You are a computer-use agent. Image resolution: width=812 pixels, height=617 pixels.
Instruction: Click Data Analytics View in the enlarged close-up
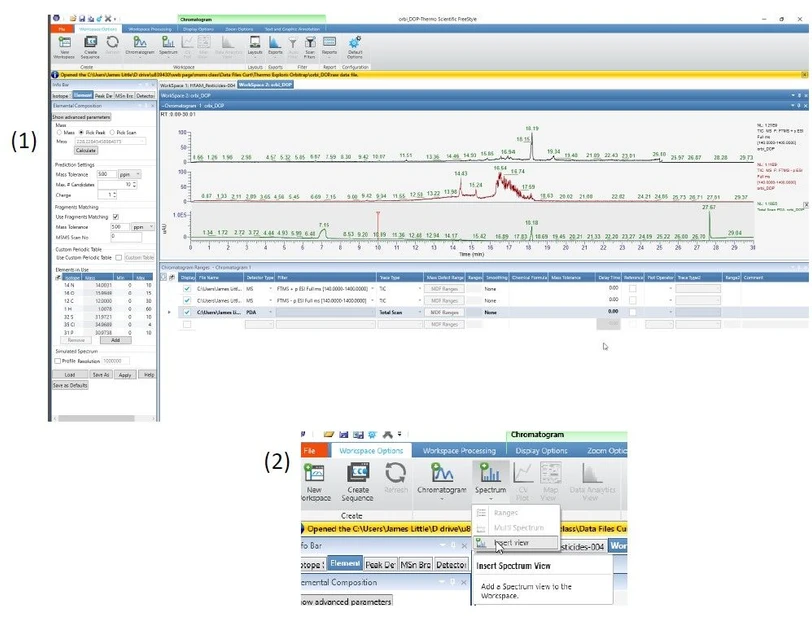[x=592, y=482]
